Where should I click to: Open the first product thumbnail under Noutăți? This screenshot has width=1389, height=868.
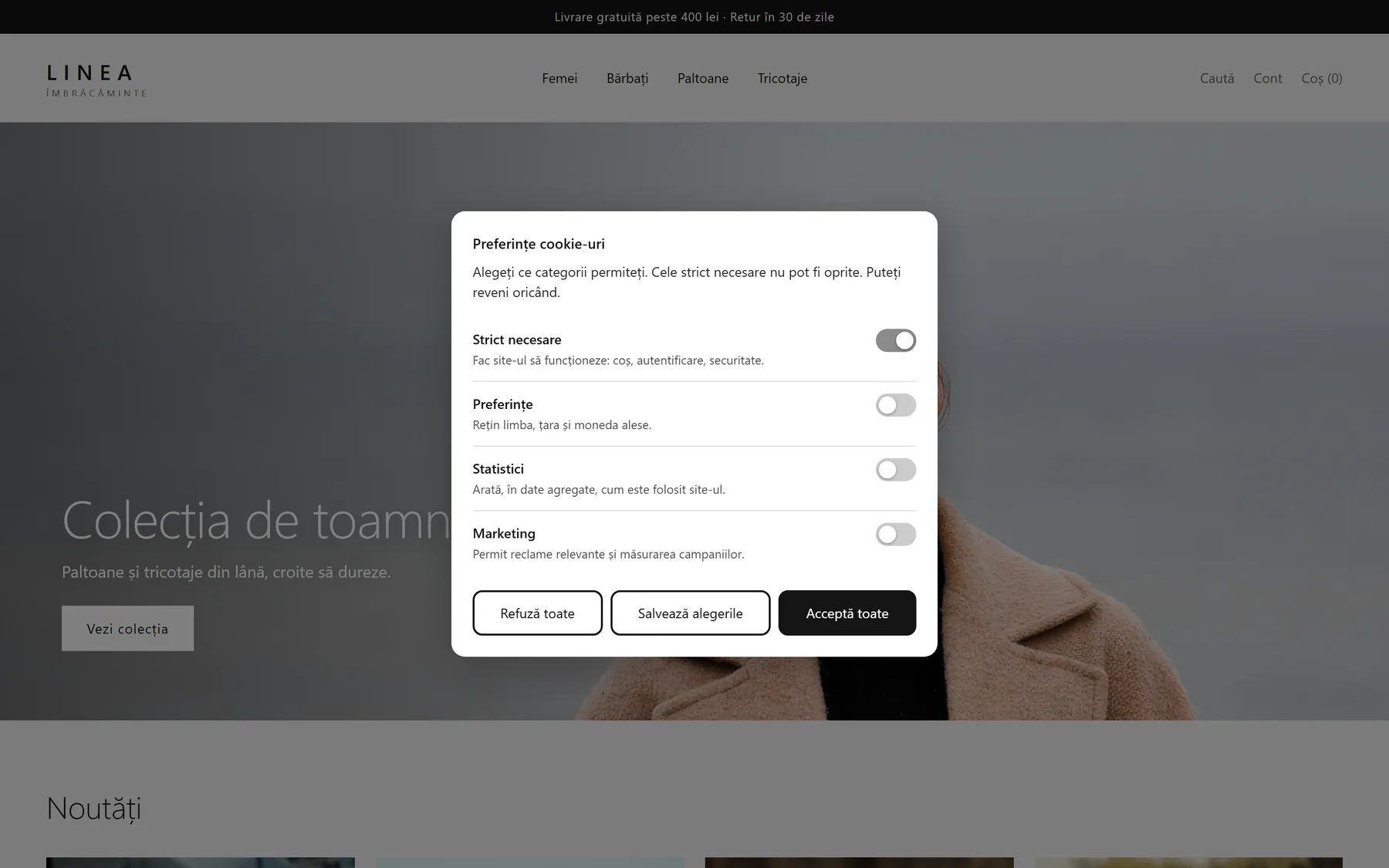click(x=201, y=863)
